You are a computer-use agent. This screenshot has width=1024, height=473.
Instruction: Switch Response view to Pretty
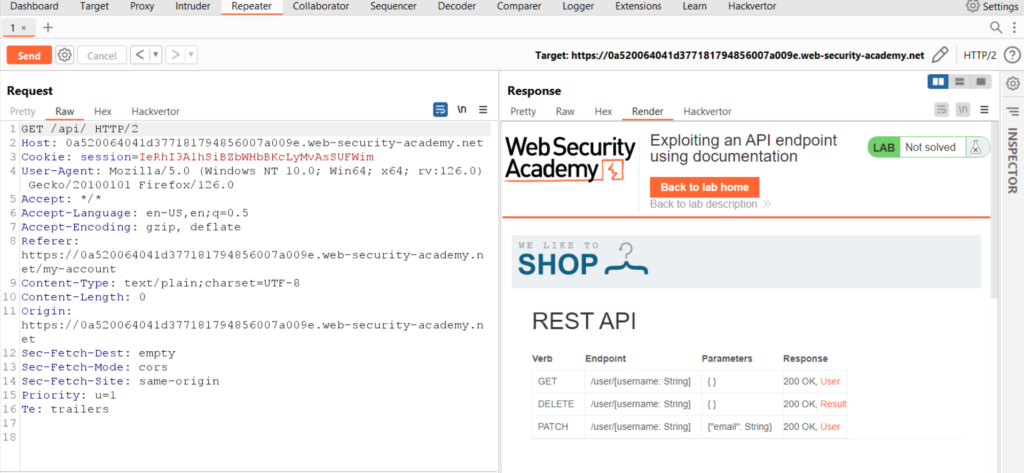pos(523,112)
